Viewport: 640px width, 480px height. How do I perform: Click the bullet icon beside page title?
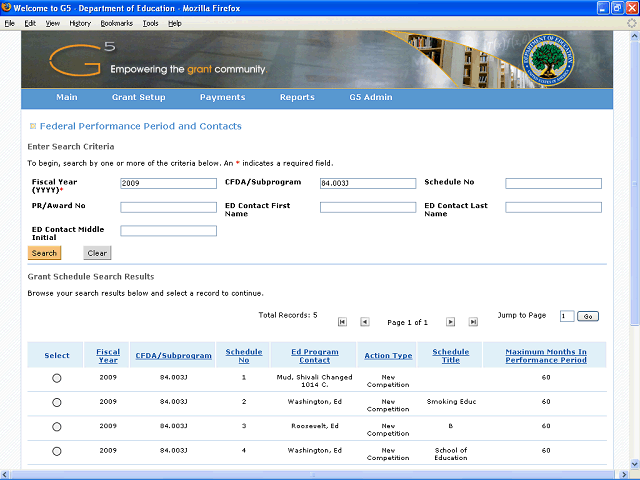[33, 127]
